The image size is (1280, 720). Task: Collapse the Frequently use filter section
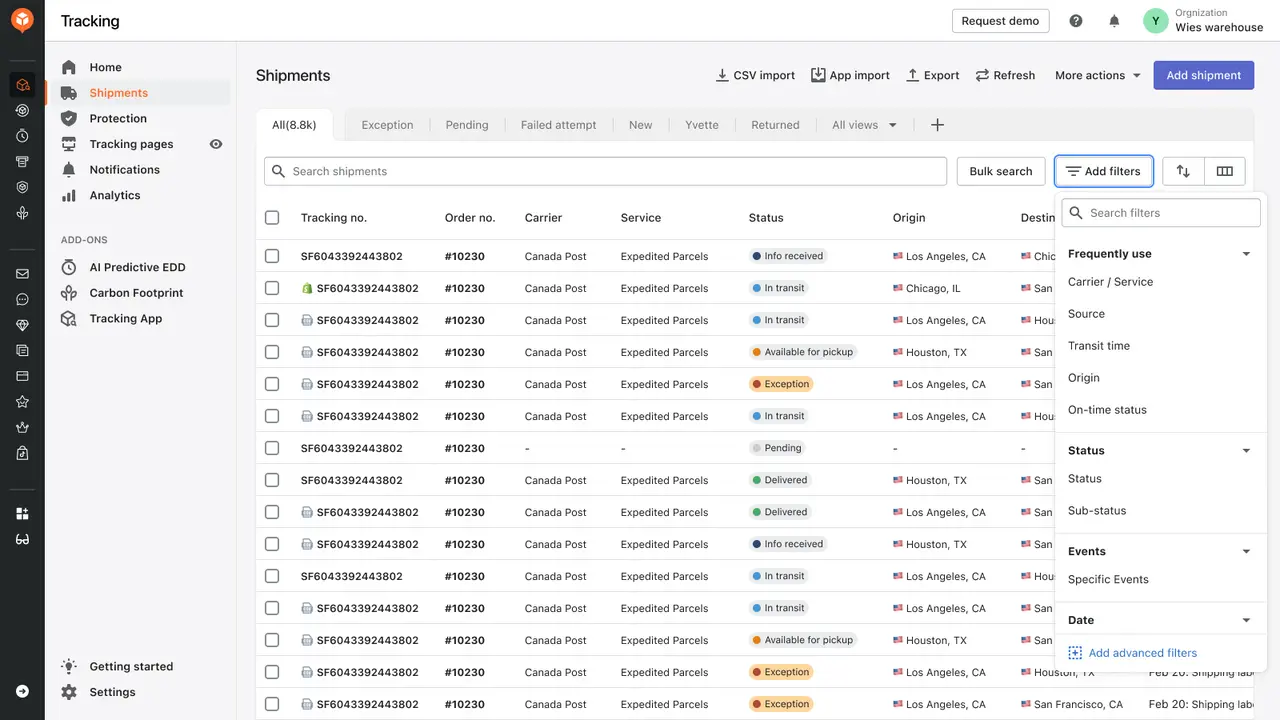1246,254
